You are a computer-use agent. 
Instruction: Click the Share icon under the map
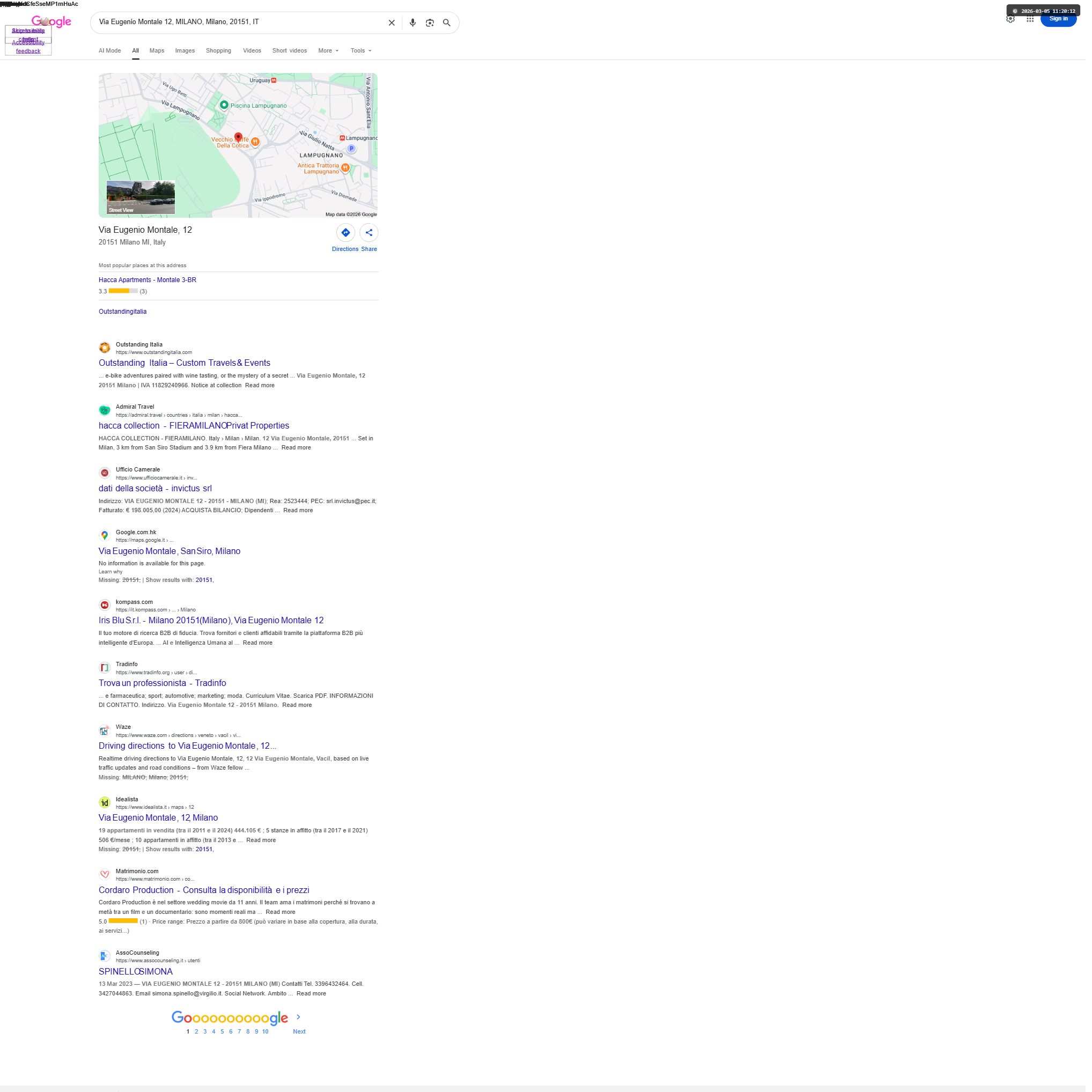371,234
